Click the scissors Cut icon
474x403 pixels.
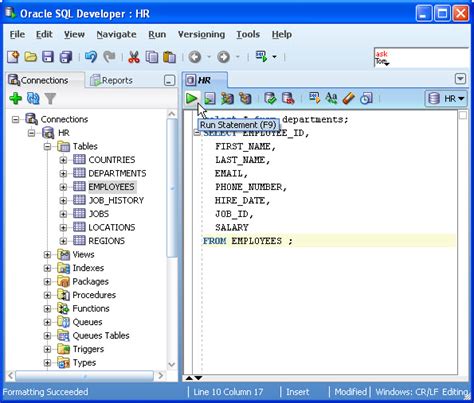click(134, 57)
